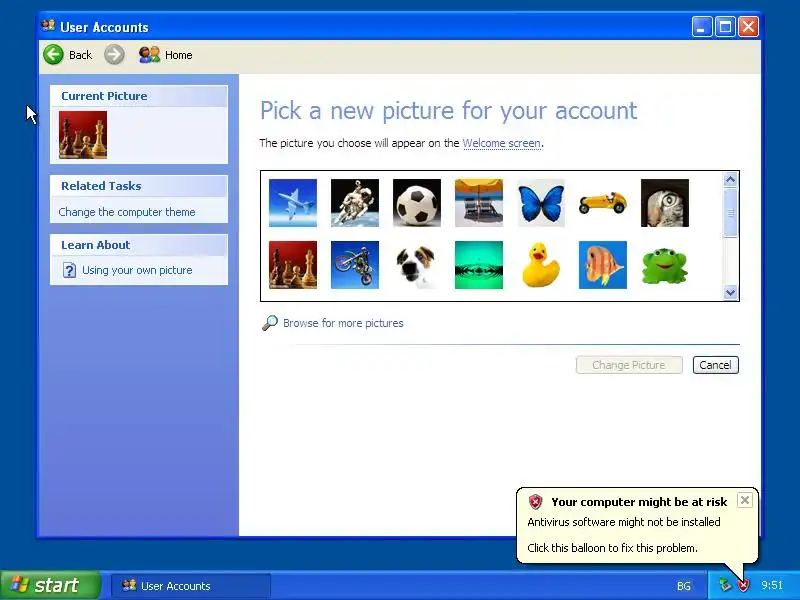Viewport: 800px width, 600px height.
Task: Choose the green water drop picture
Action: click(x=479, y=265)
